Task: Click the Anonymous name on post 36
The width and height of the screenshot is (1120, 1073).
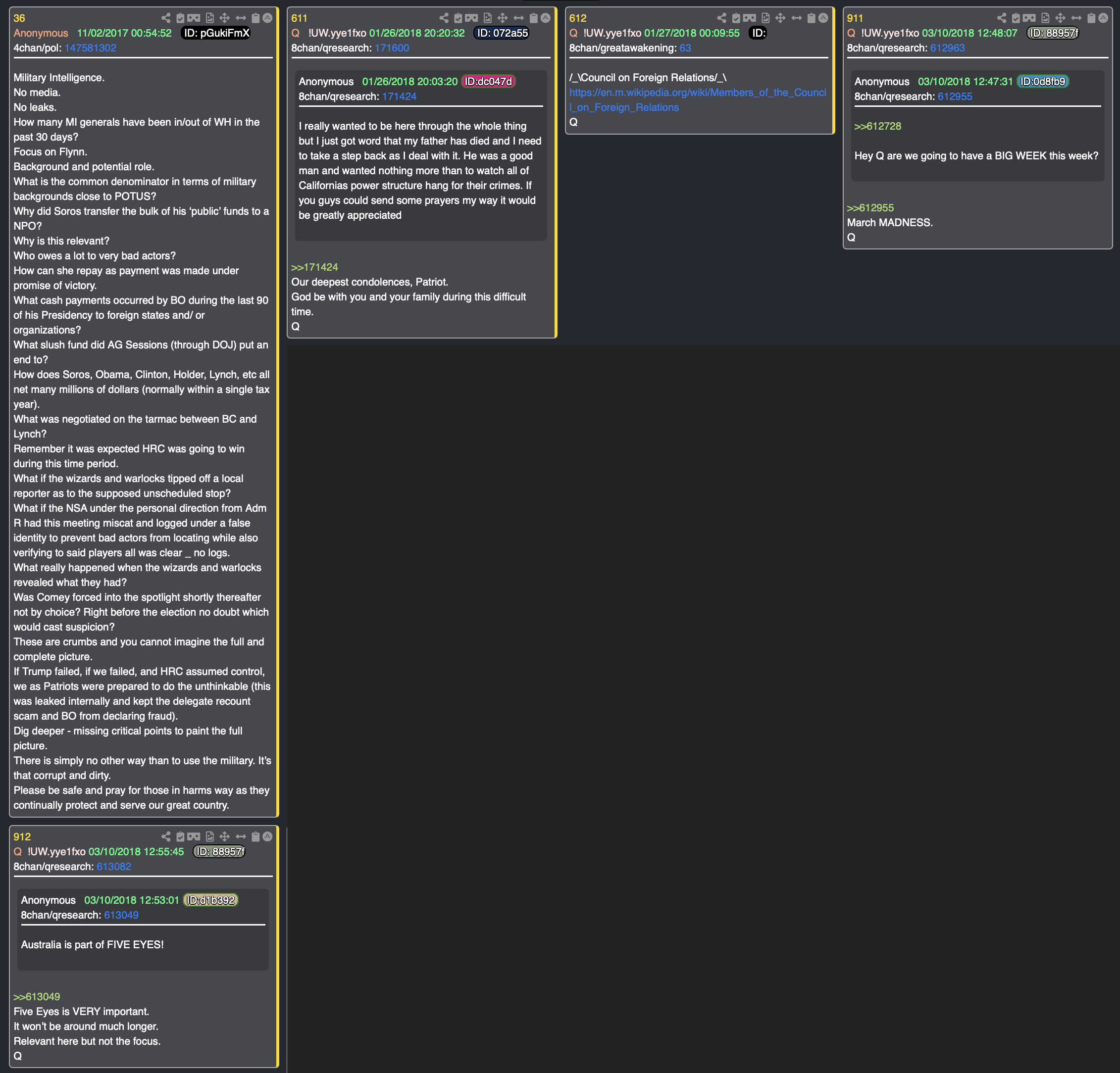Action: point(41,33)
